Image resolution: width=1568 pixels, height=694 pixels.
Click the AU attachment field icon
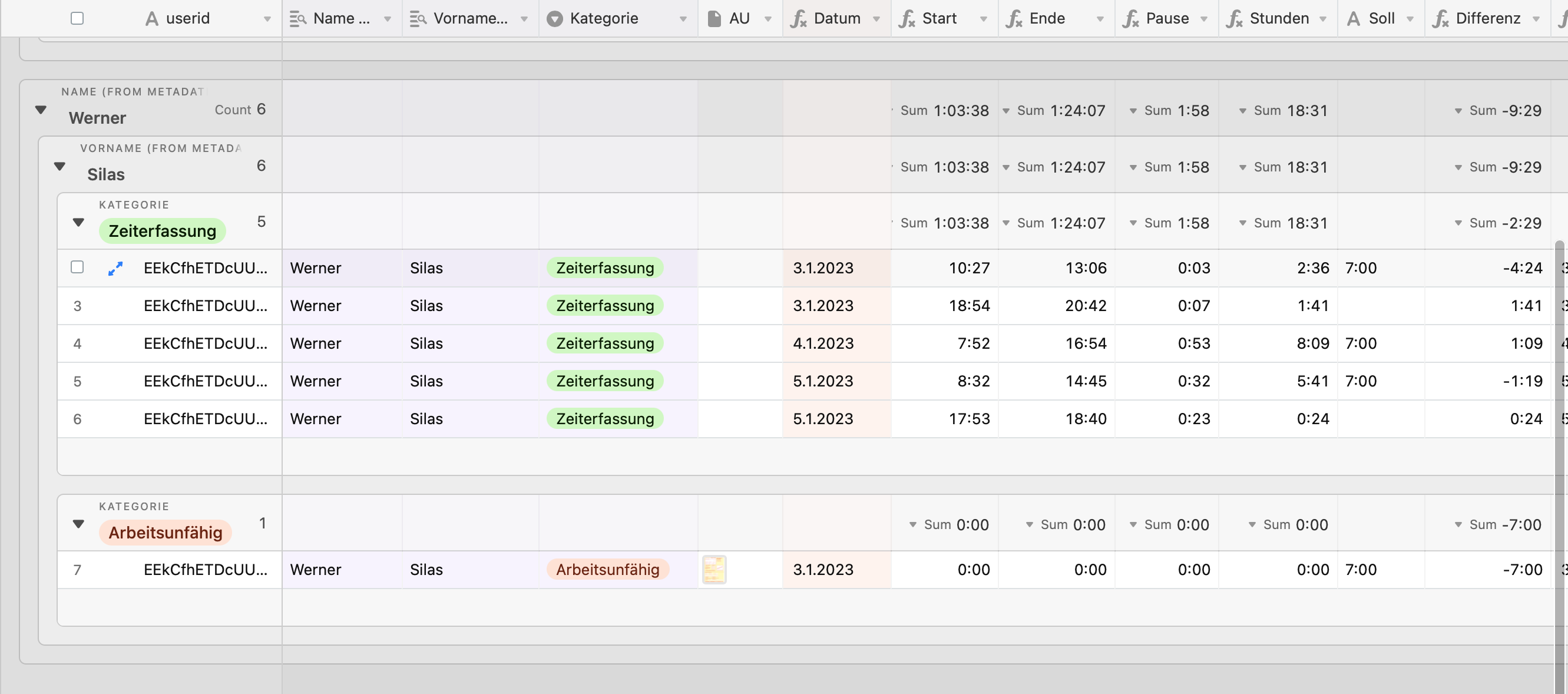coord(714,19)
